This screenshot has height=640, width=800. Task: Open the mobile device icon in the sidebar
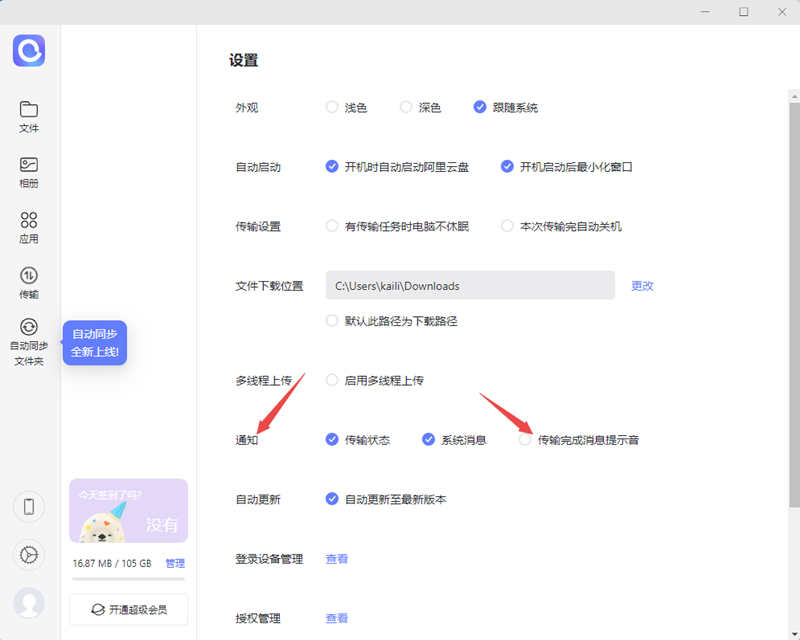28,507
